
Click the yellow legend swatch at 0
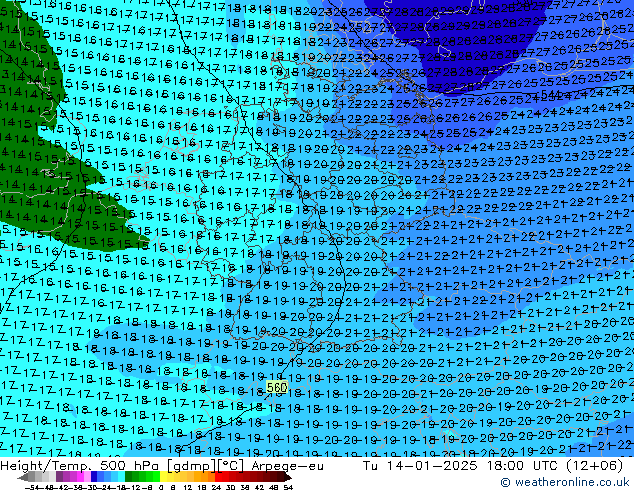click(x=164, y=477)
